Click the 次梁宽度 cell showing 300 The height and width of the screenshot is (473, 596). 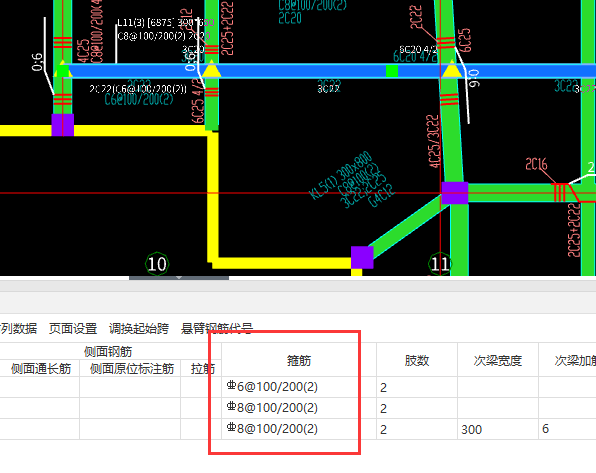pos(498,429)
